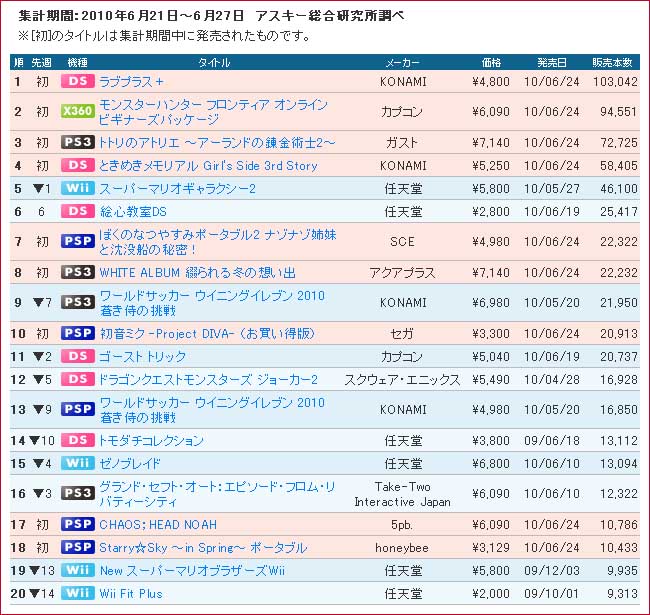
Task: Open New スーパーマリオブラザーズWii link
Action: tap(192, 571)
